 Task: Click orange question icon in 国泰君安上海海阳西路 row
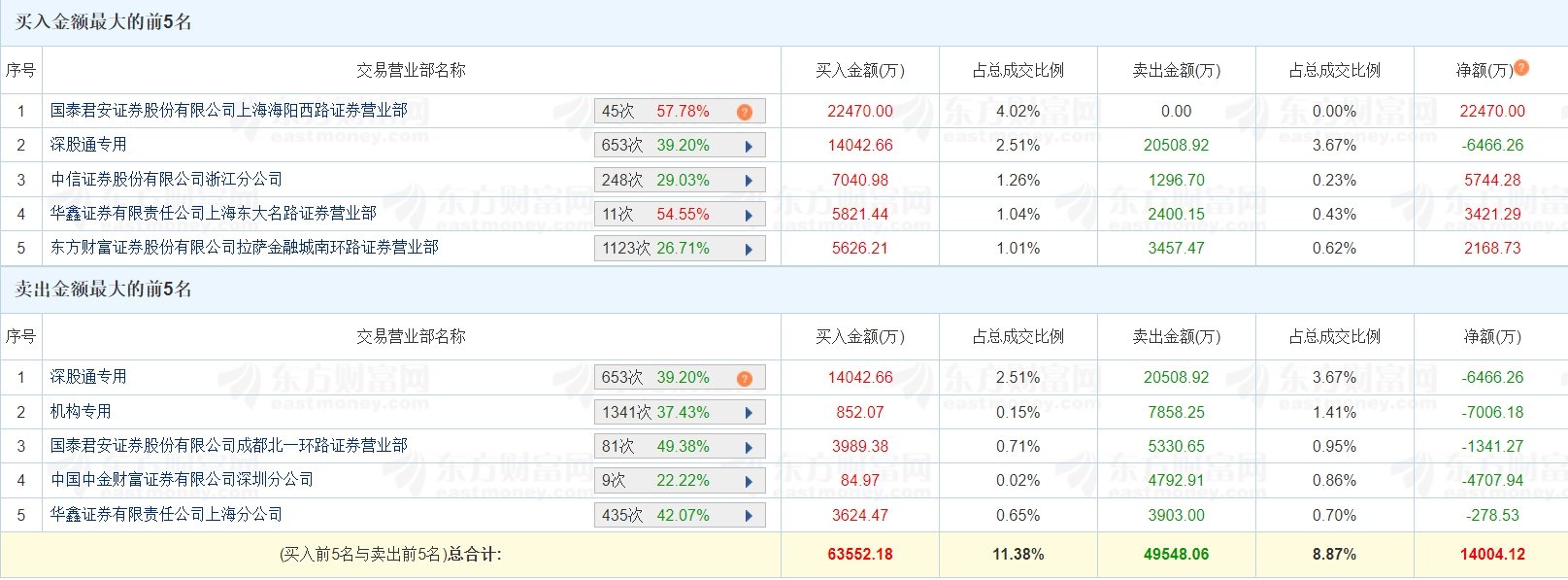pos(745,112)
